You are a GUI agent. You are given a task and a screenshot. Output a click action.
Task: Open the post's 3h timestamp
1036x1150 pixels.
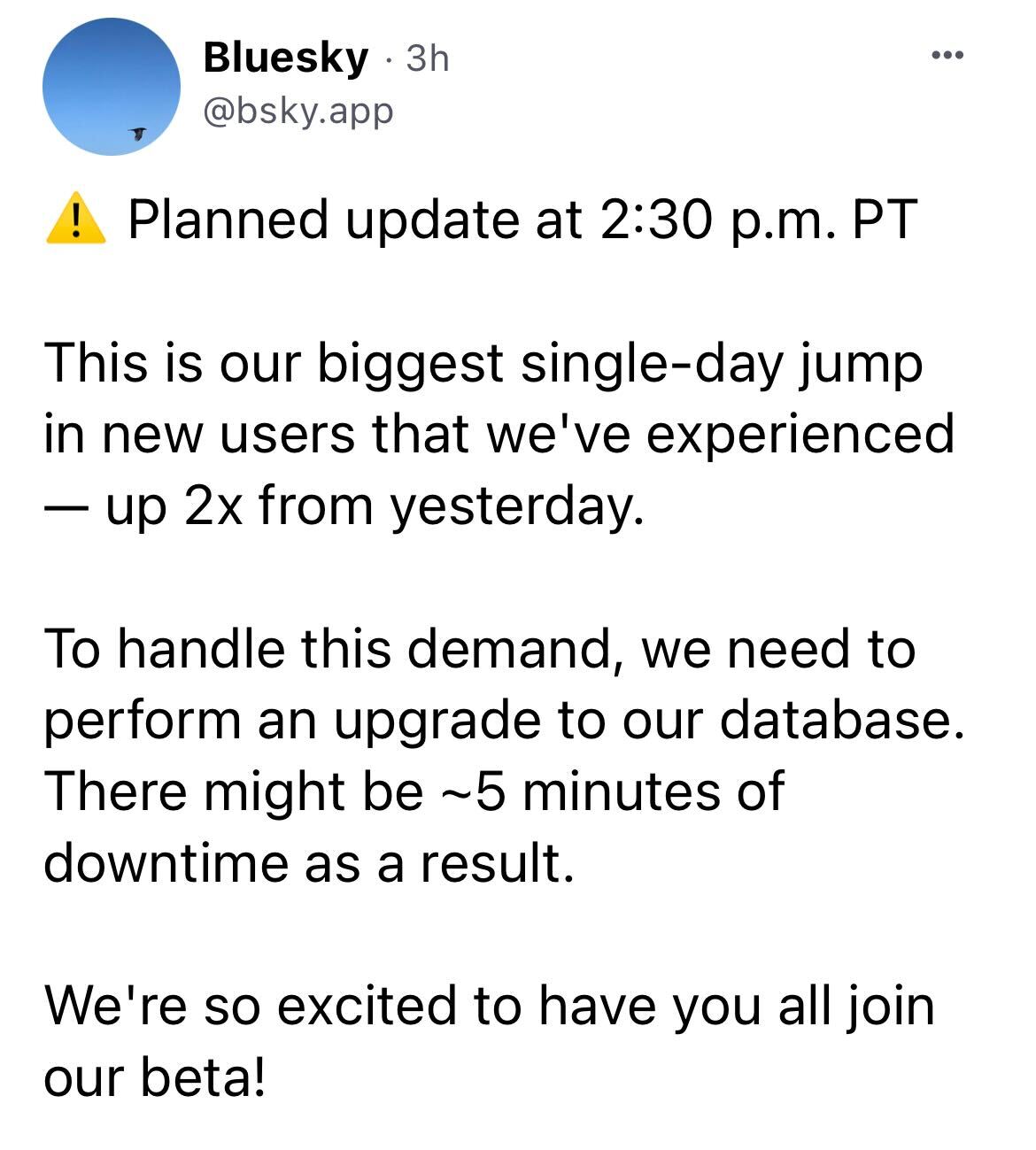428,59
